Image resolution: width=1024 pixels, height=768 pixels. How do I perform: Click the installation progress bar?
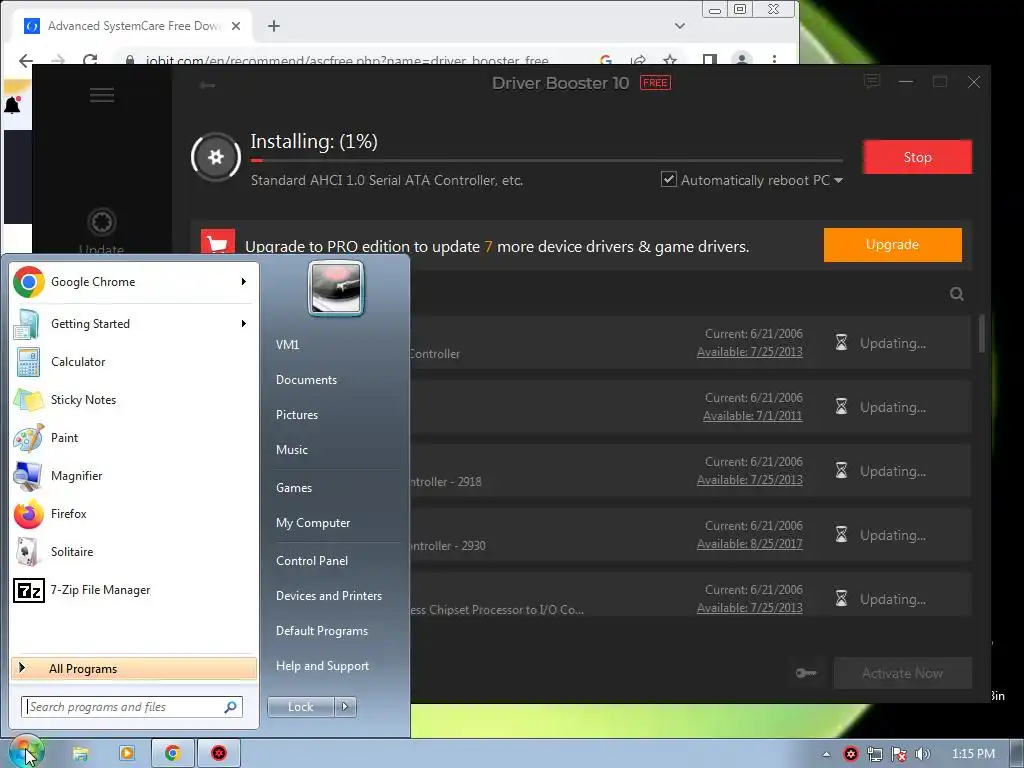click(x=547, y=160)
